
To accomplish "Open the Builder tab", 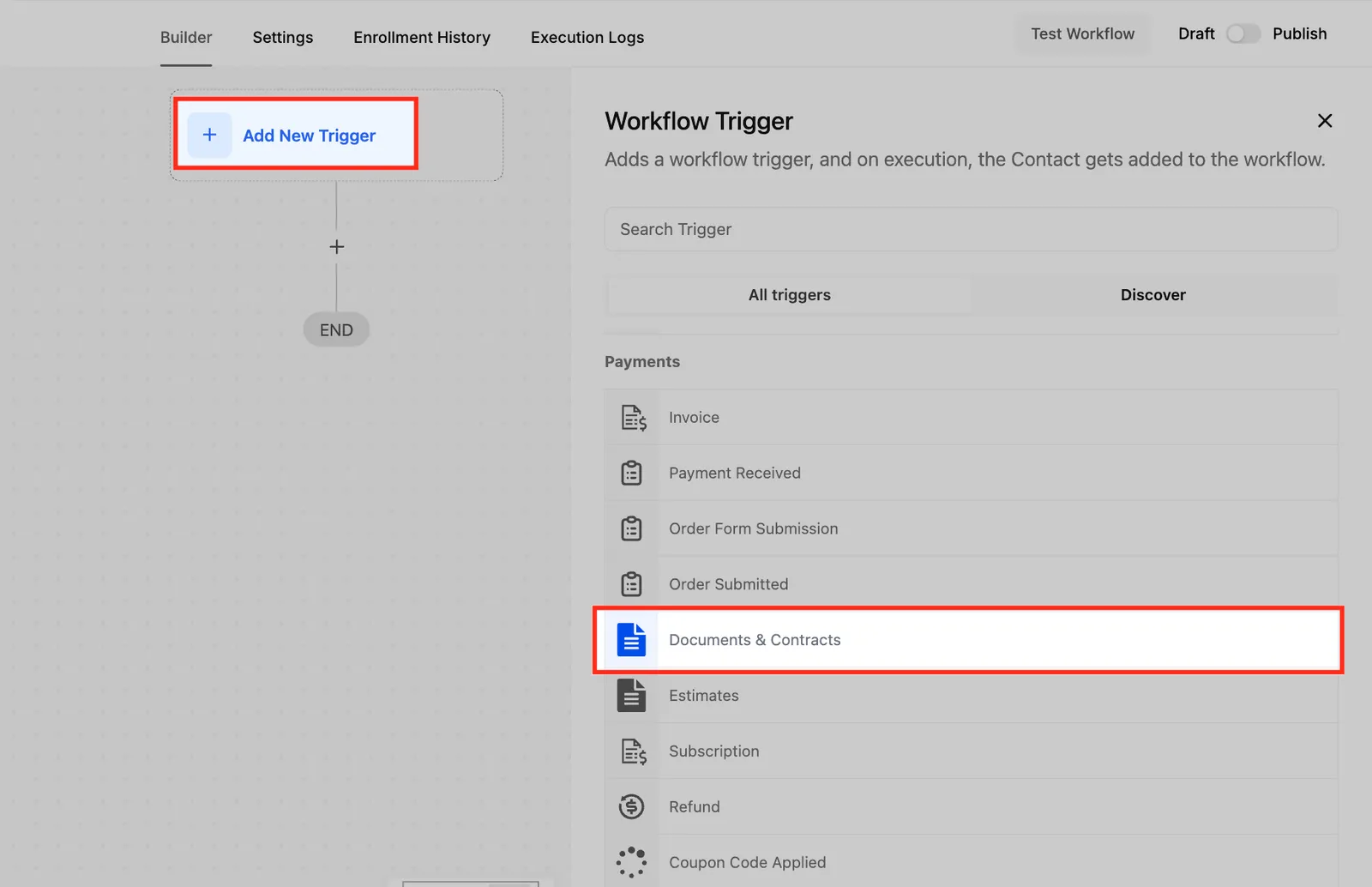I will pyautogui.click(x=186, y=37).
